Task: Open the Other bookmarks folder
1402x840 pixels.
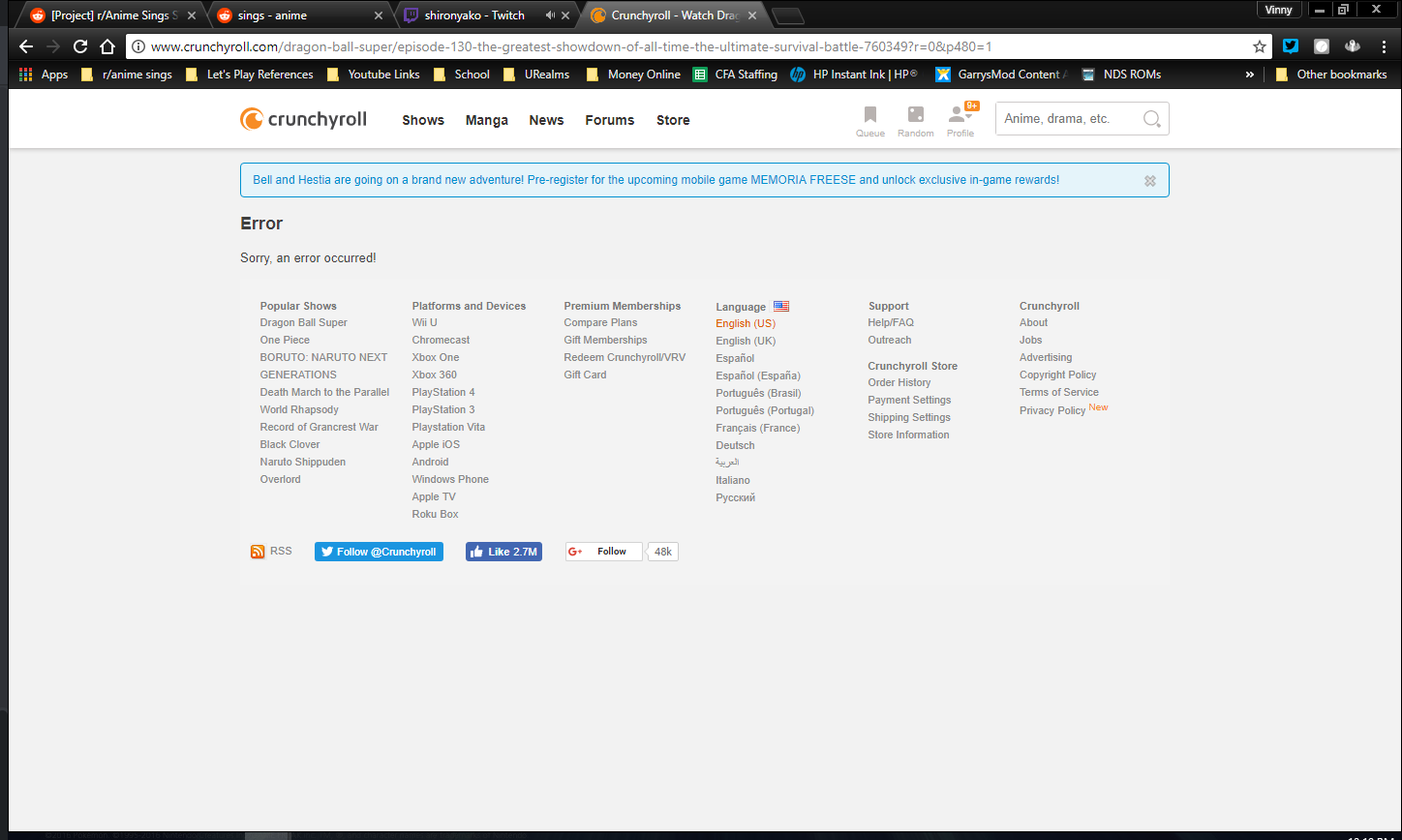Action: pyautogui.click(x=1330, y=75)
